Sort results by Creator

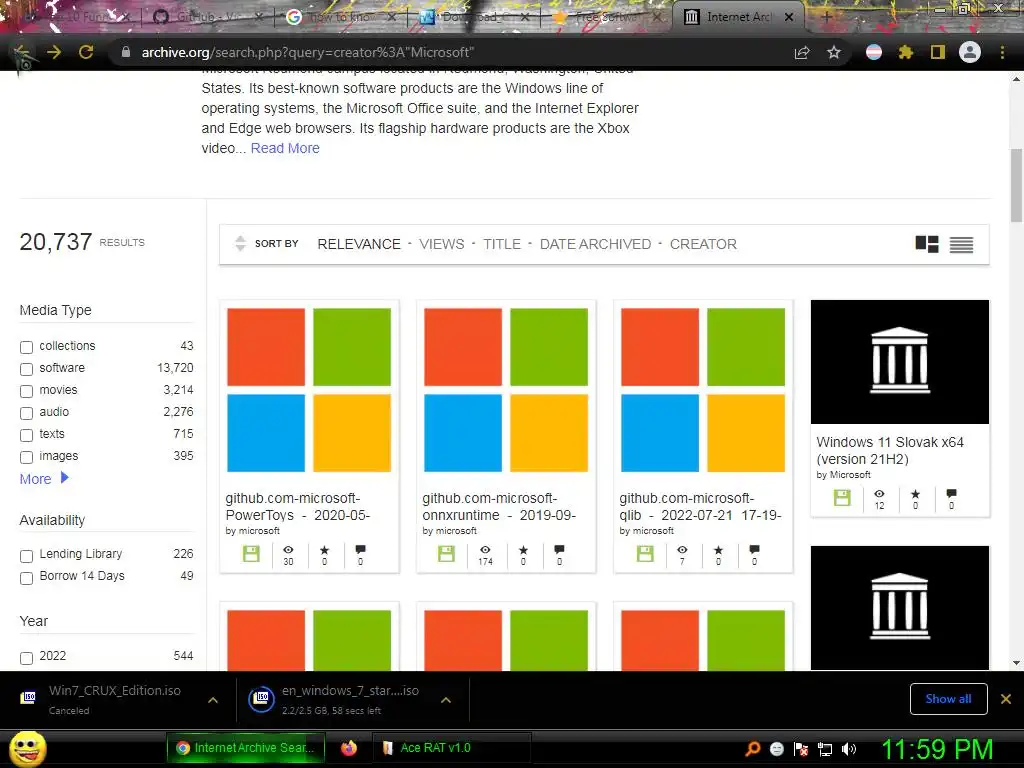[x=703, y=244]
